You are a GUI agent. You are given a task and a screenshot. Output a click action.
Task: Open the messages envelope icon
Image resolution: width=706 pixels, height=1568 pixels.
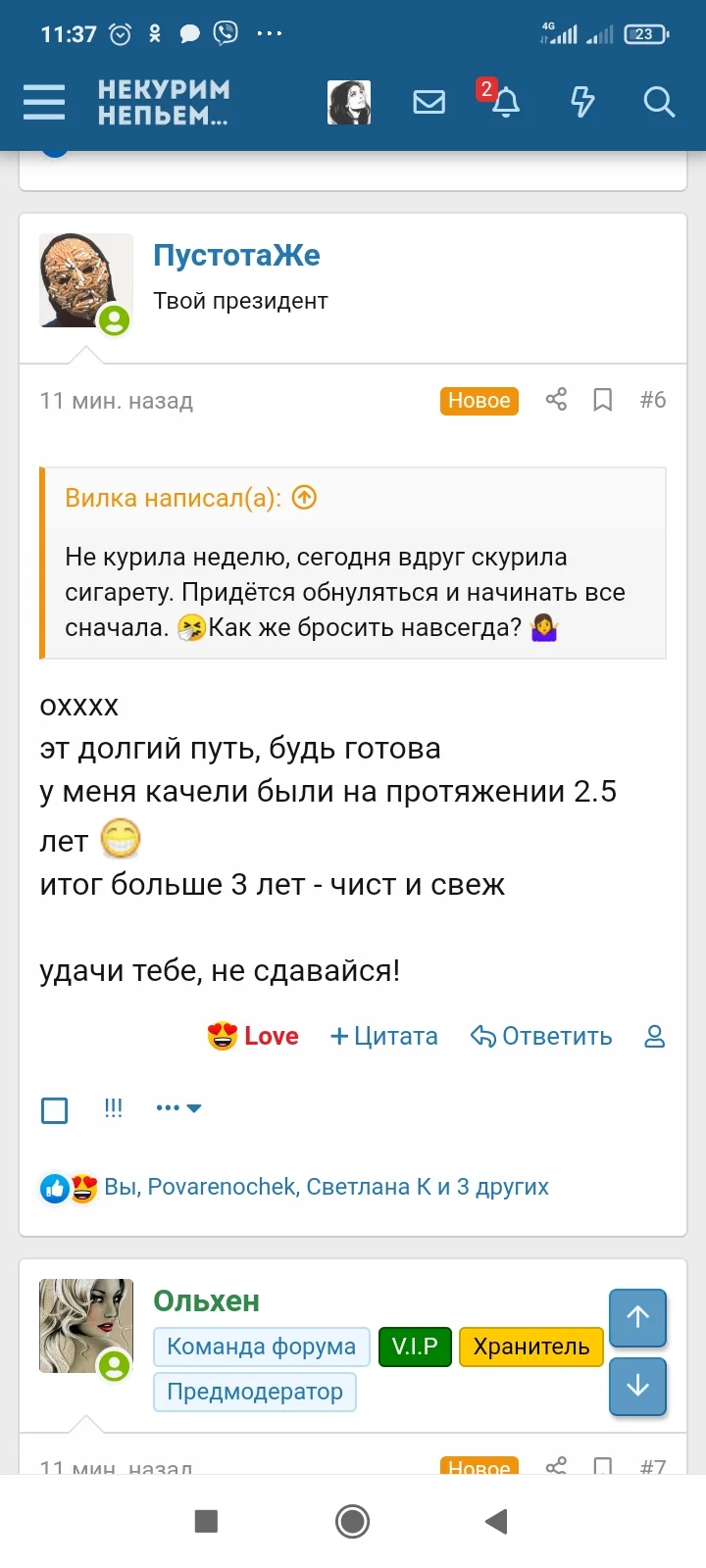click(x=429, y=101)
